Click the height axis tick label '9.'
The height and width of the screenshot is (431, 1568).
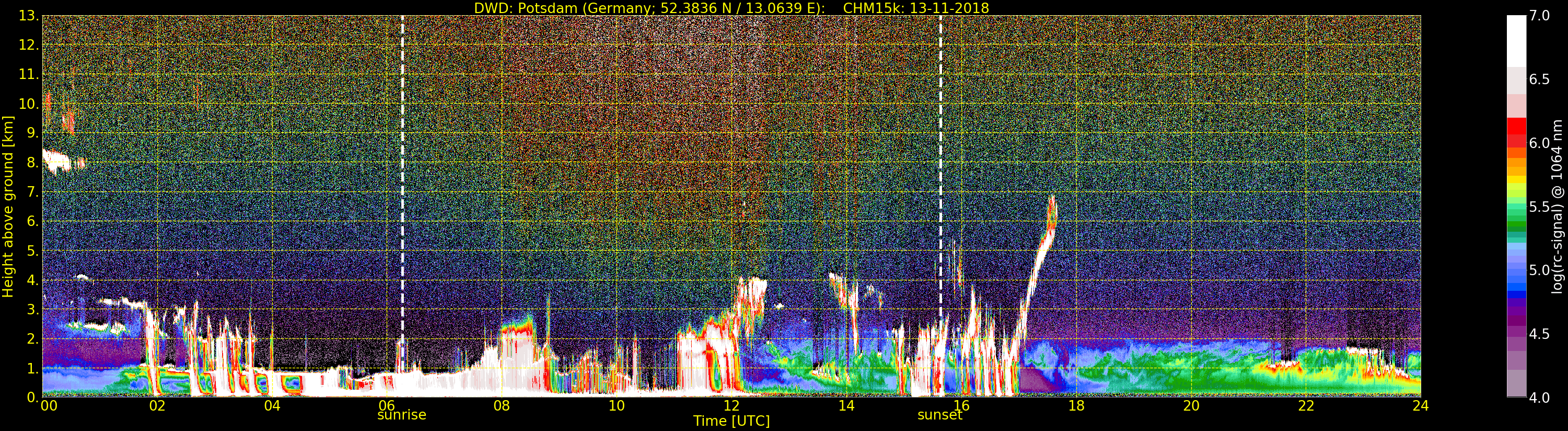coord(33,133)
